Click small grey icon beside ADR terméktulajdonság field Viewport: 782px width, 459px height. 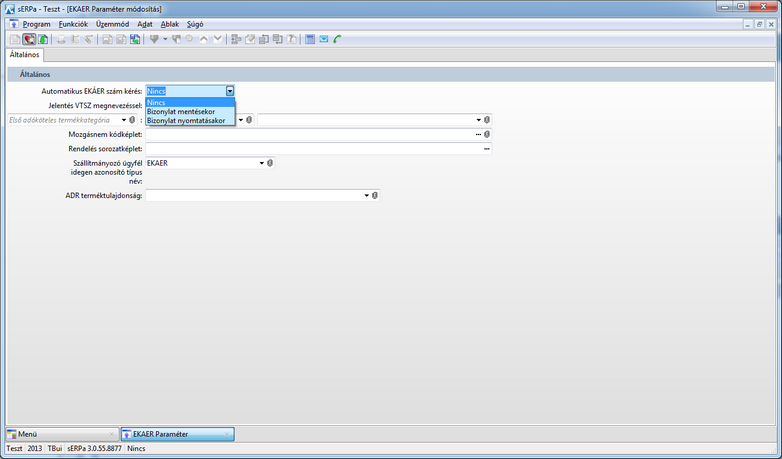point(375,196)
